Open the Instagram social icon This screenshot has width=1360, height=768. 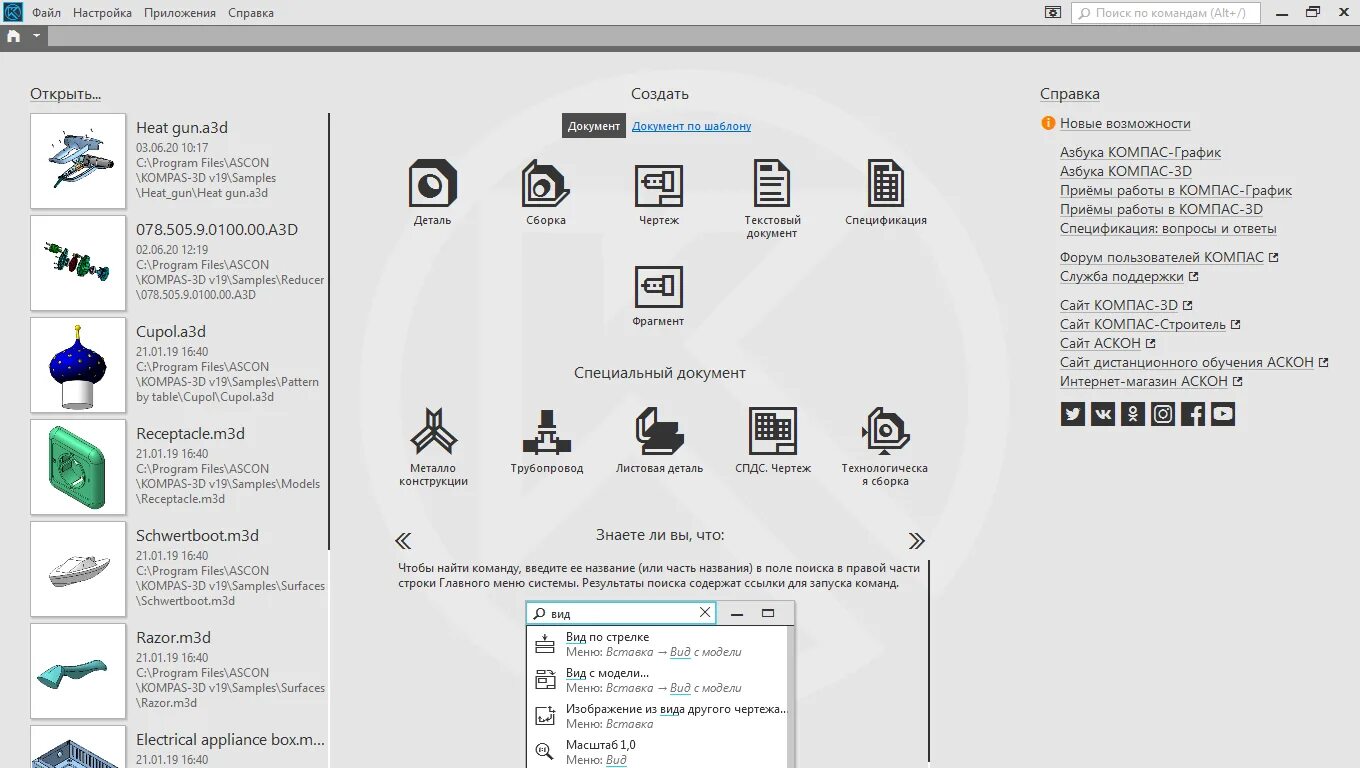pyautogui.click(x=1163, y=414)
